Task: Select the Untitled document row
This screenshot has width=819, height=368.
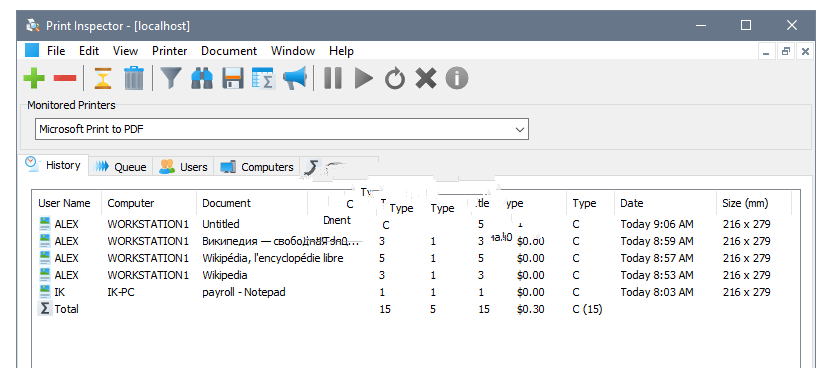Action: (417, 224)
